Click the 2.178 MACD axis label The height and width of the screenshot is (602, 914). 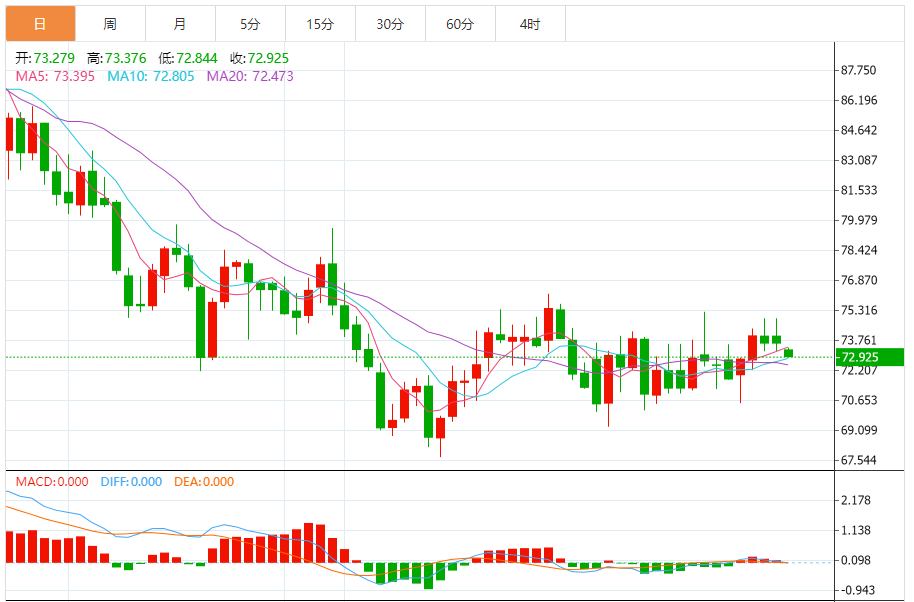pyautogui.click(x=855, y=500)
